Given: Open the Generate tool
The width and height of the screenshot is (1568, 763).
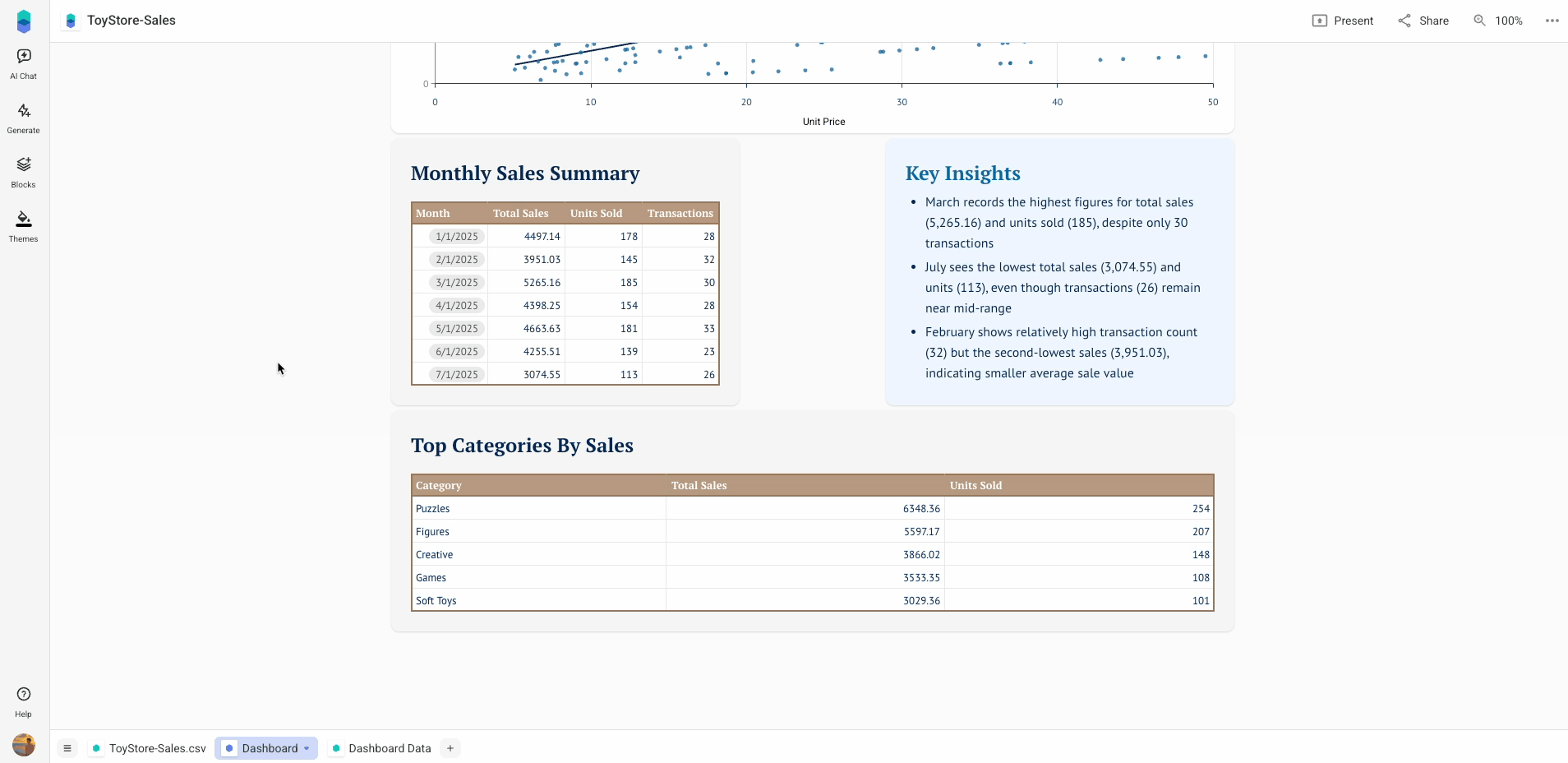Looking at the screenshot, I should 24,118.
